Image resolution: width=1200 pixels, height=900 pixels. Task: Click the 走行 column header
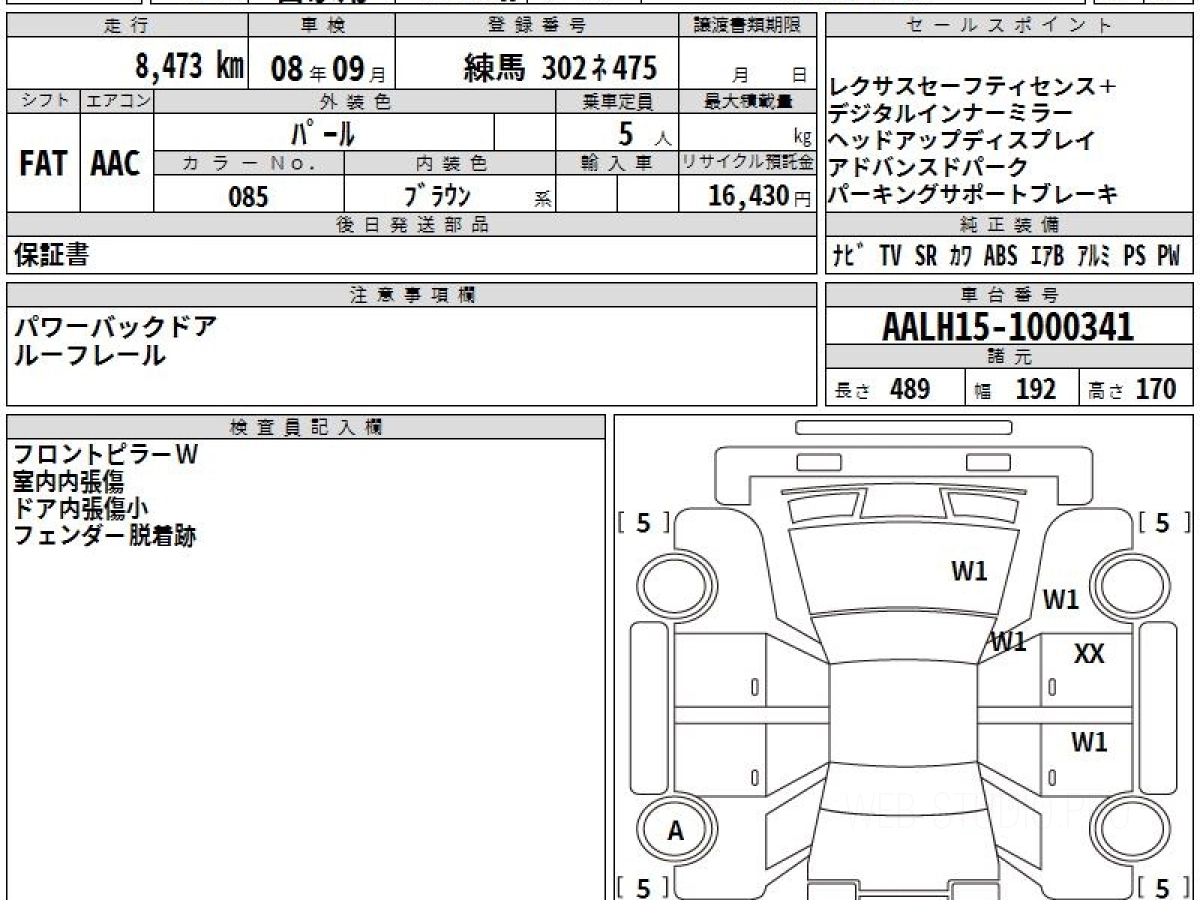tap(126, 26)
